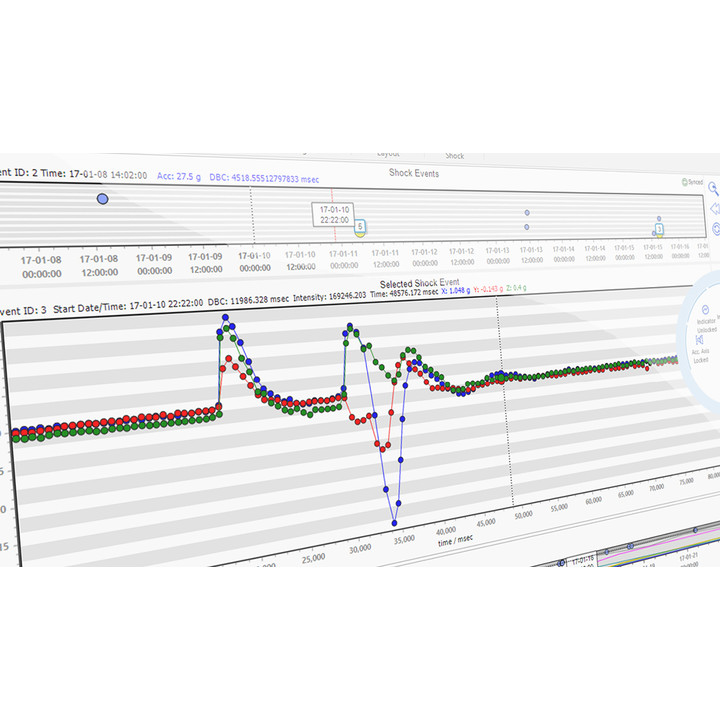The image size is (720, 720).
Task: Click the Acc: 27.5 g value label
Action: [x=178, y=176]
